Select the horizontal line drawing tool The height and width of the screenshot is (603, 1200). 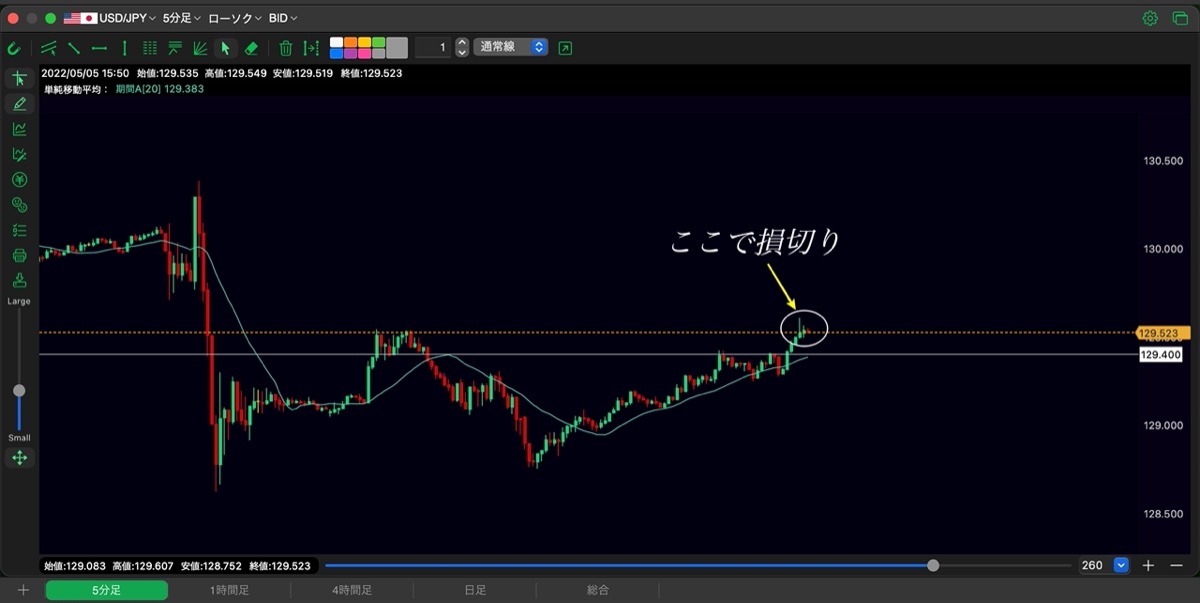tap(99, 47)
